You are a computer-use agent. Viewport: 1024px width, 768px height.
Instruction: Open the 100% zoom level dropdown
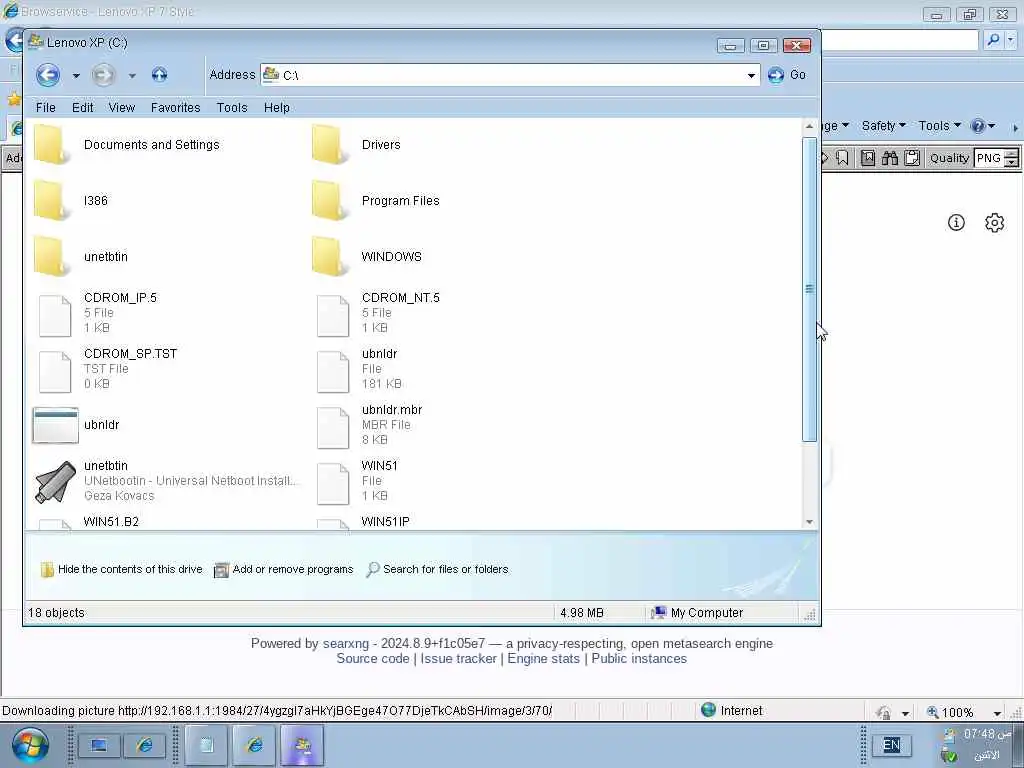(x=997, y=713)
